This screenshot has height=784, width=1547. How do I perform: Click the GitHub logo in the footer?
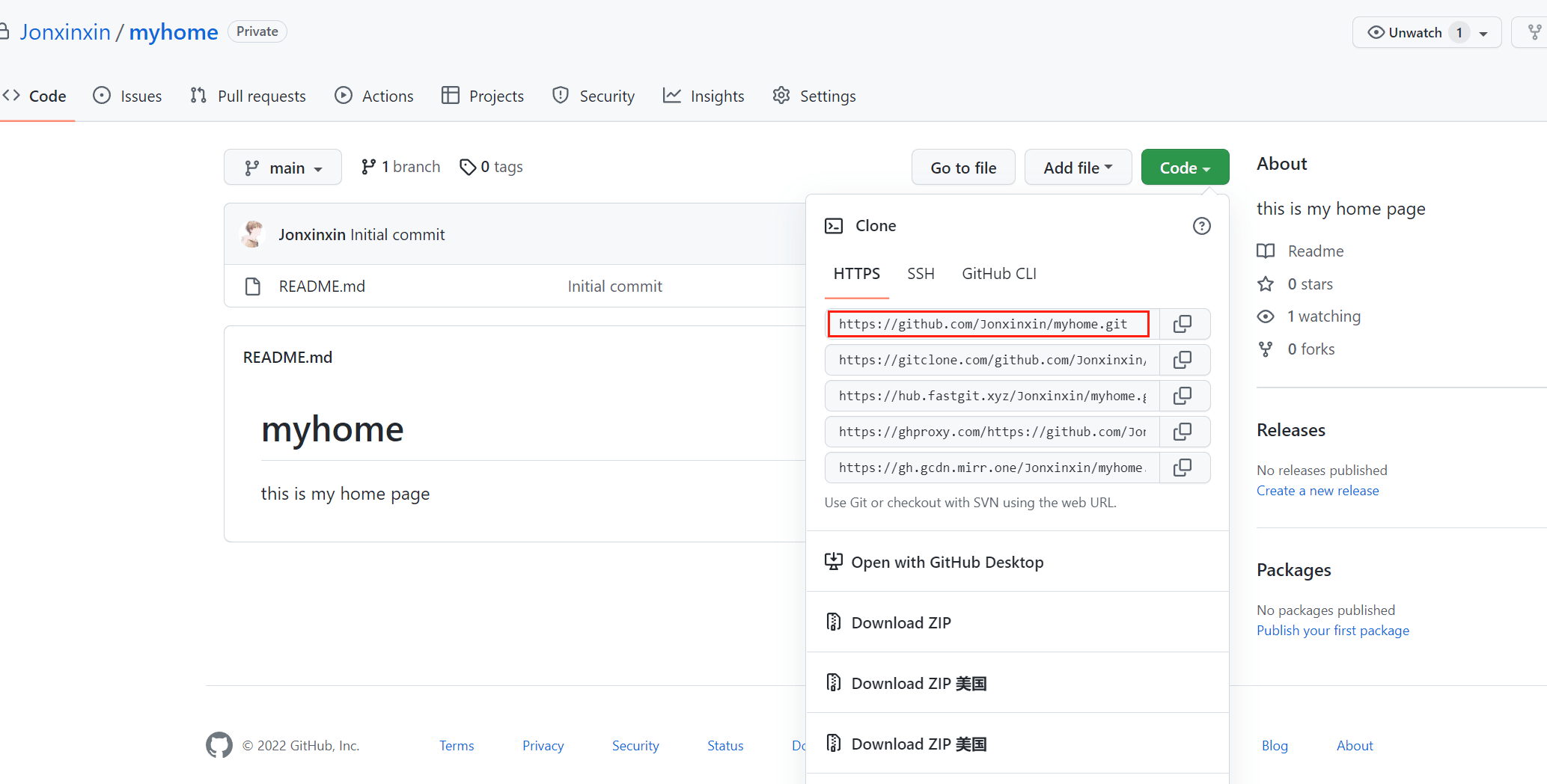click(x=219, y=745)
